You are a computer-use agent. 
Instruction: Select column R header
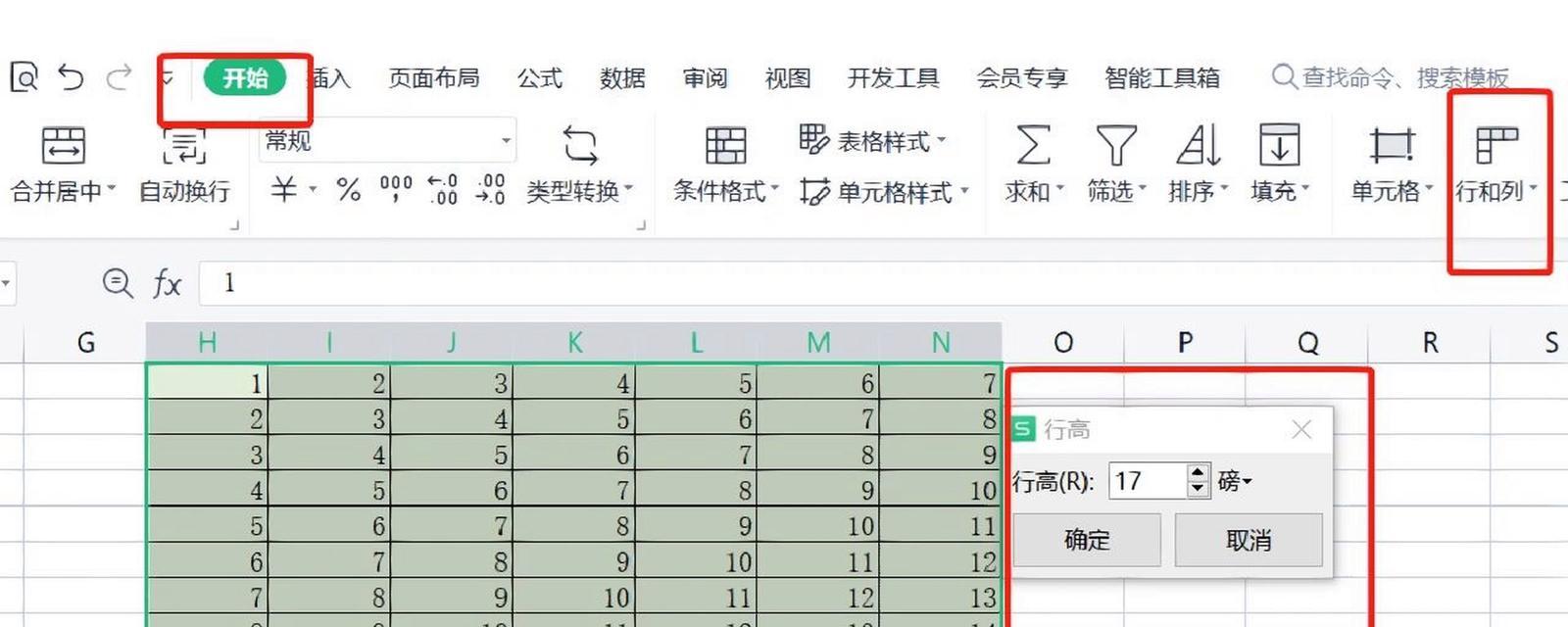[1430, 342]
